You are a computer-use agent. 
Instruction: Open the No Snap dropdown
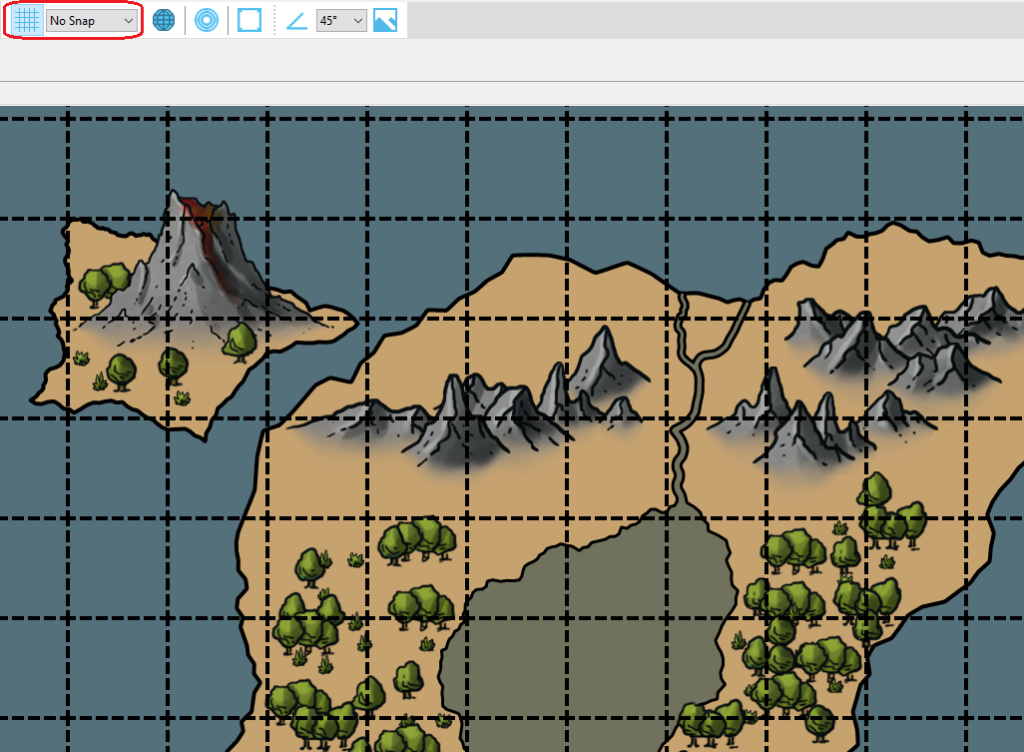point(91,20)
